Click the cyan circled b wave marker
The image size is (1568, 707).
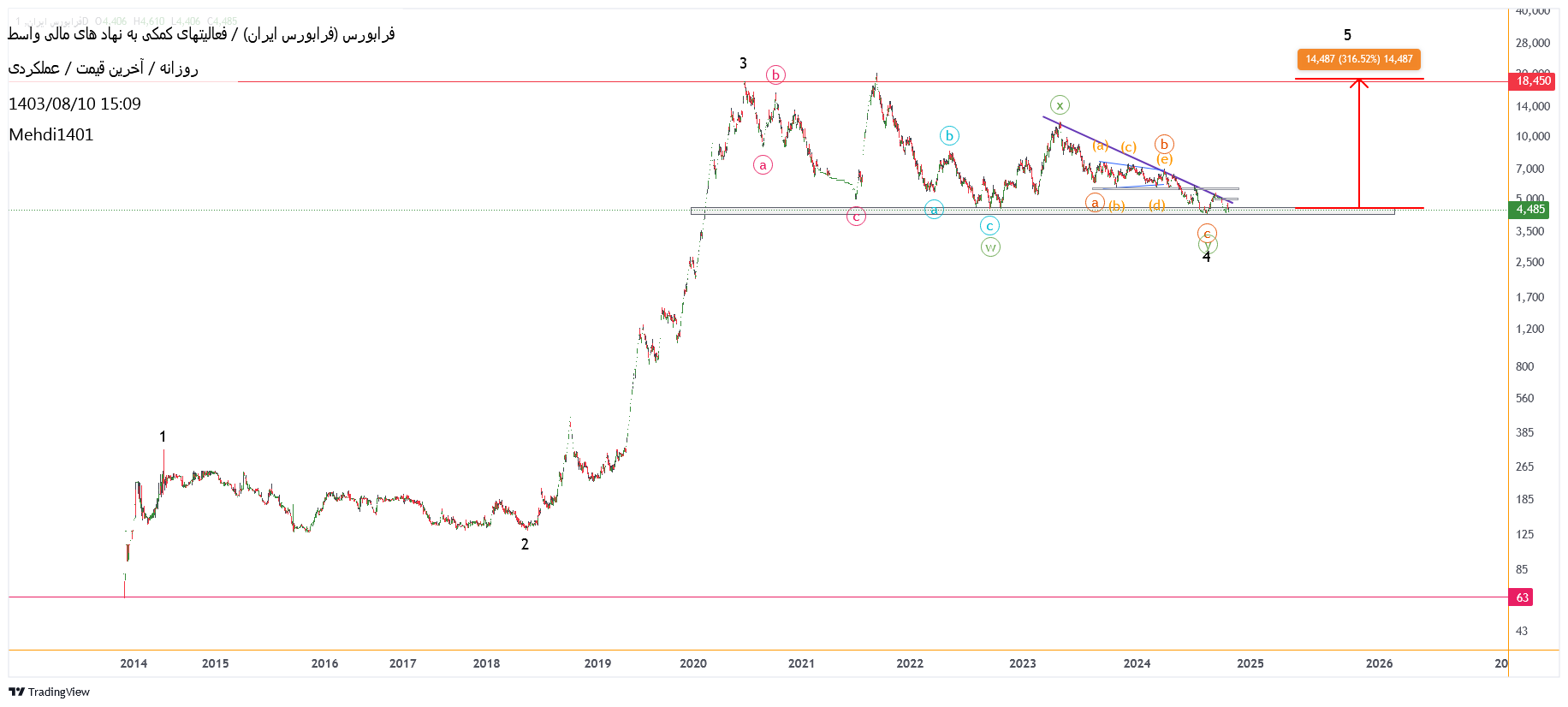(949, 136)
